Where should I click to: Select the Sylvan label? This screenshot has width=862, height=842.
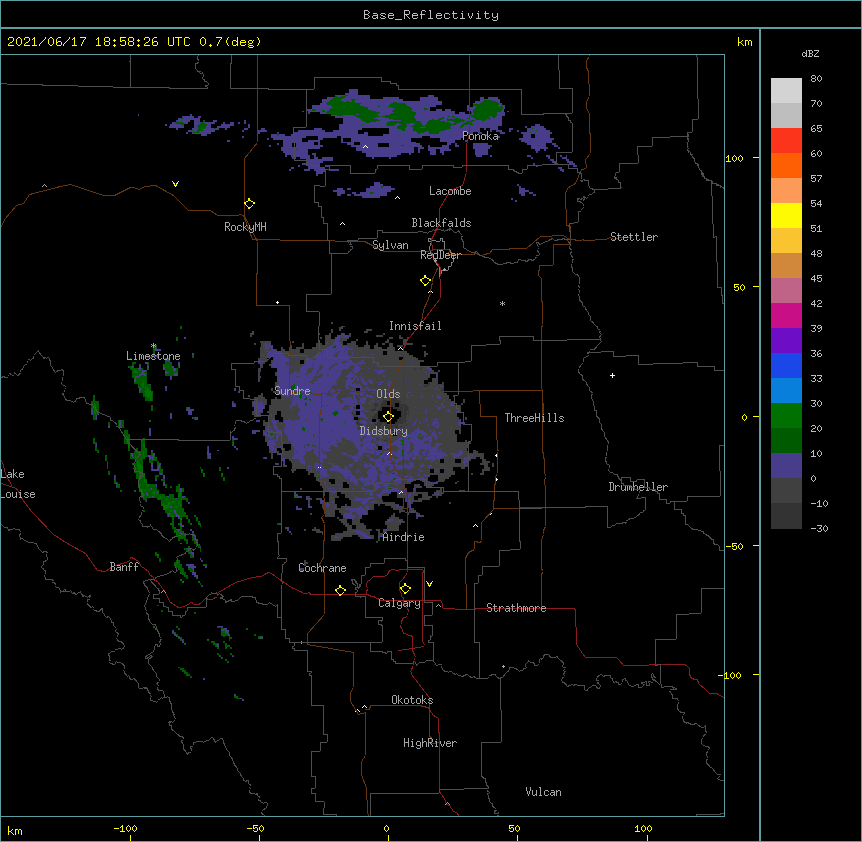pyautogui.click(x=390, y=245)
